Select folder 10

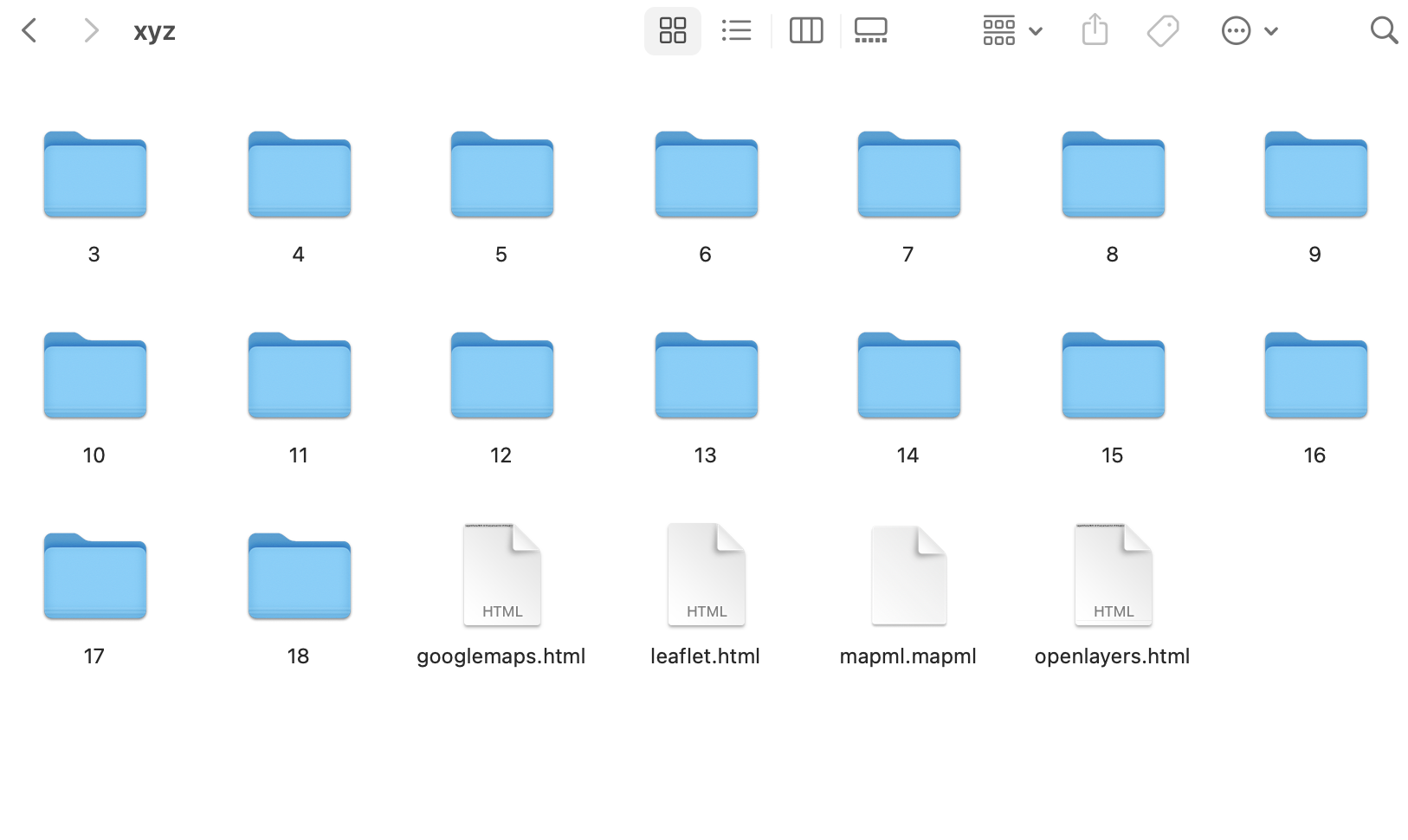(x=95, y=375)
